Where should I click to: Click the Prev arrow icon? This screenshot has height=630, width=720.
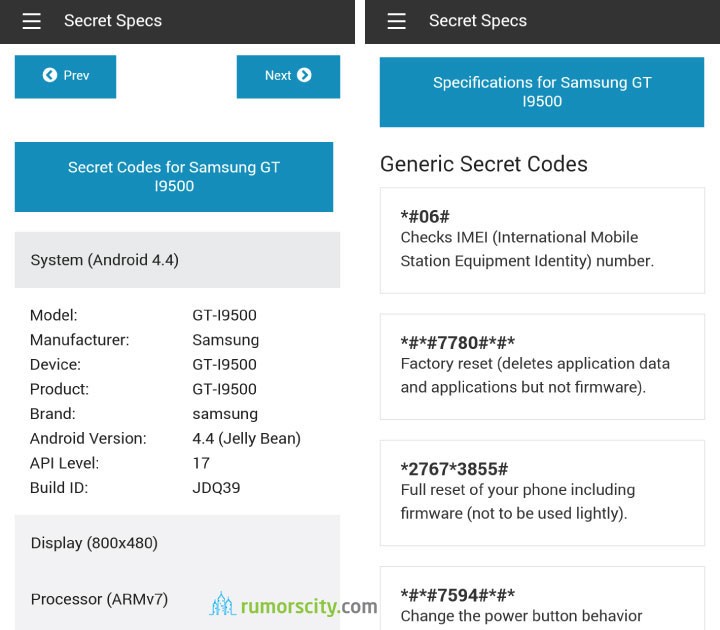[50, 75]
